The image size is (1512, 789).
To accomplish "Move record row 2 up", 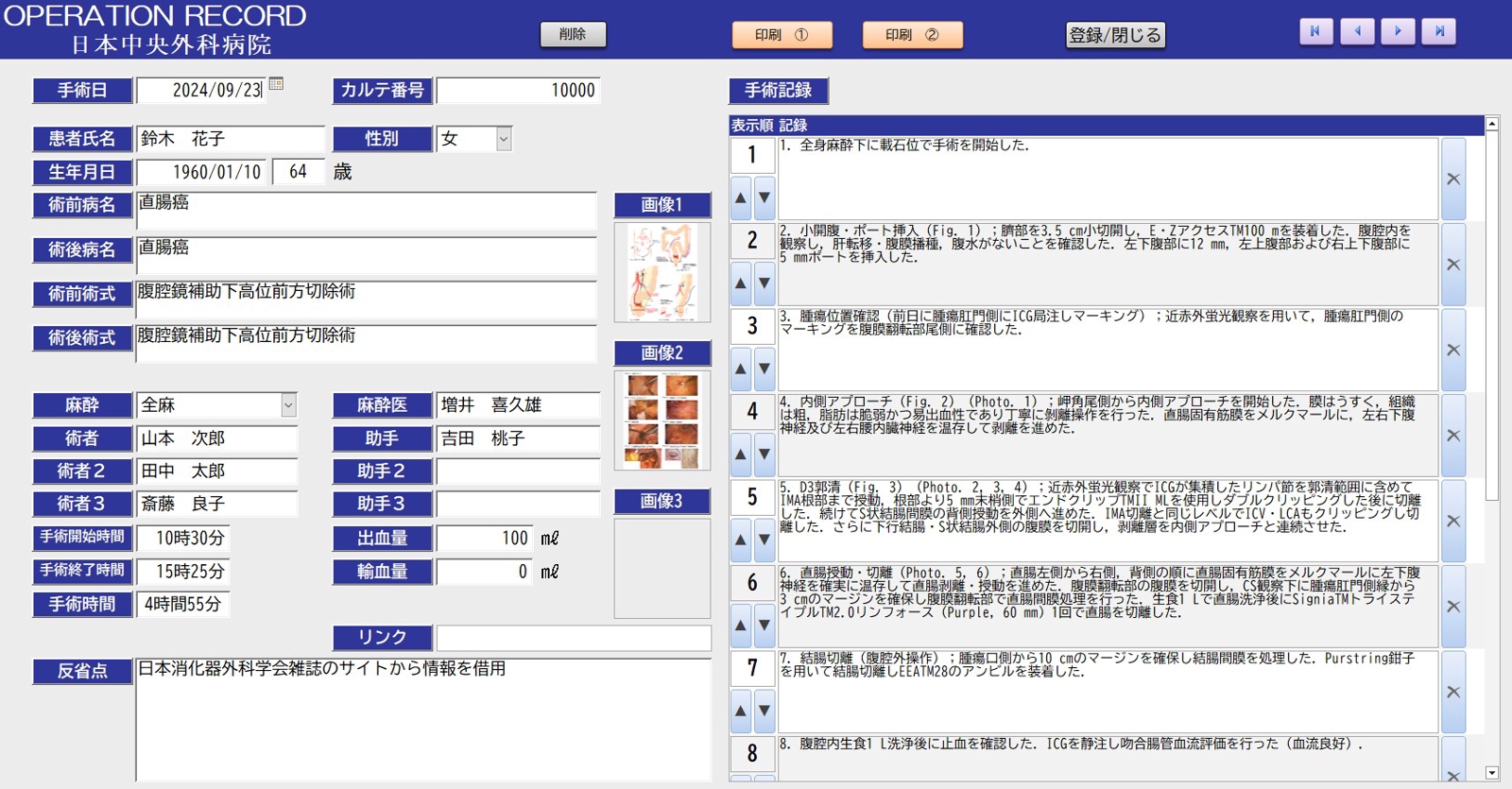I will click(741, 283).
